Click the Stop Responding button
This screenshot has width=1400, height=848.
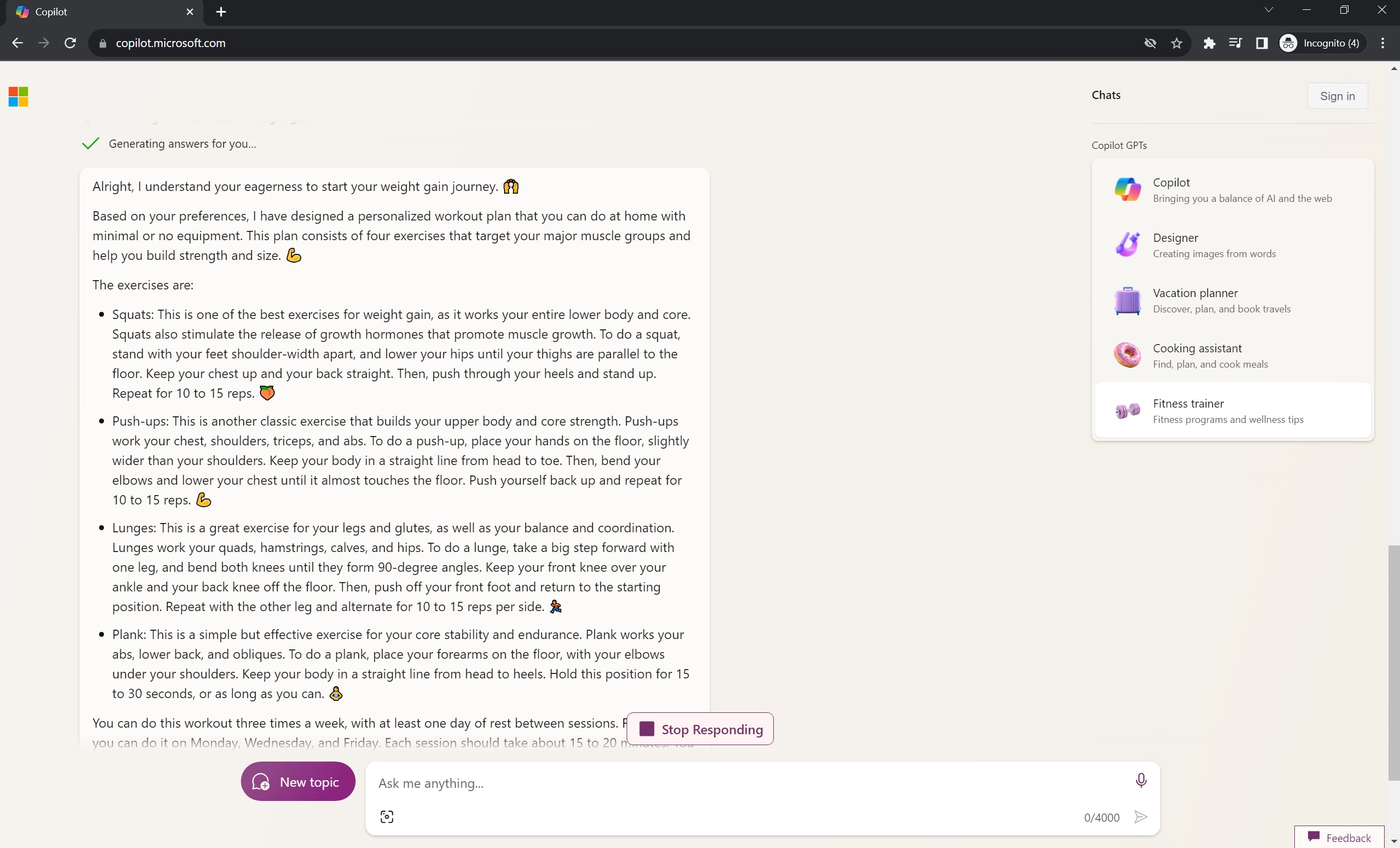coord(700,729)
